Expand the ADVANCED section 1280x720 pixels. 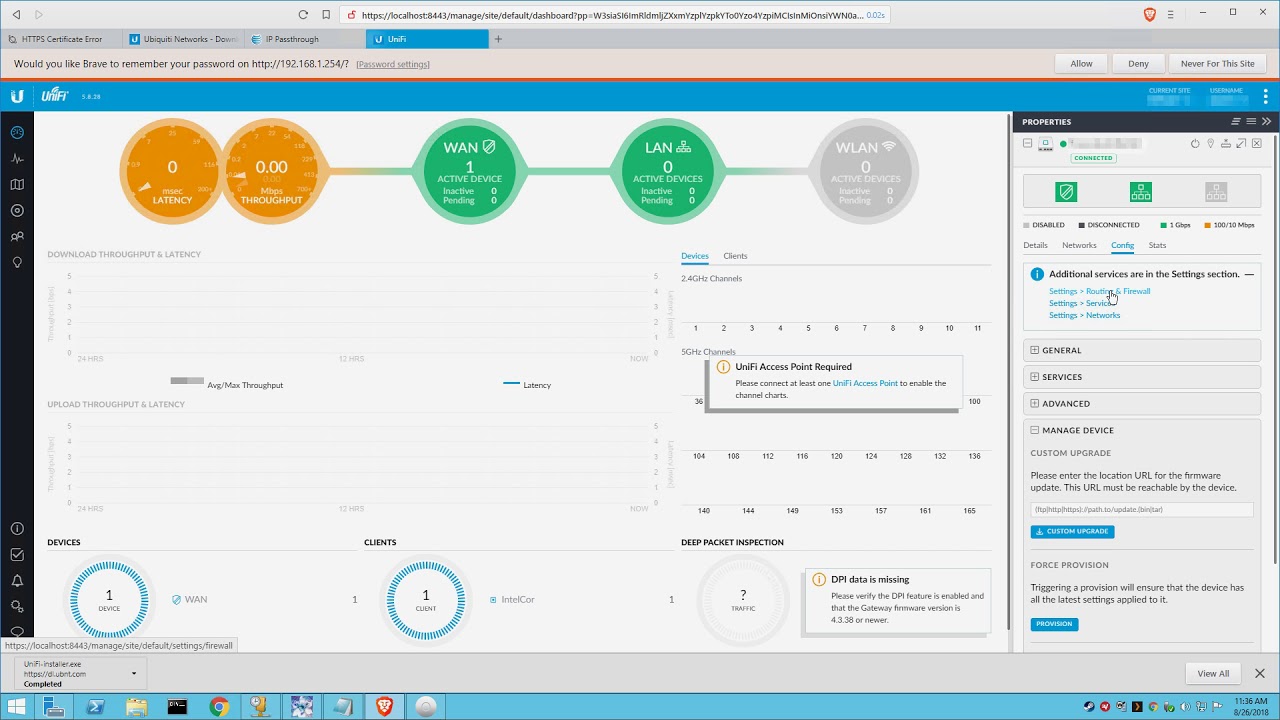pos(1142,403)
